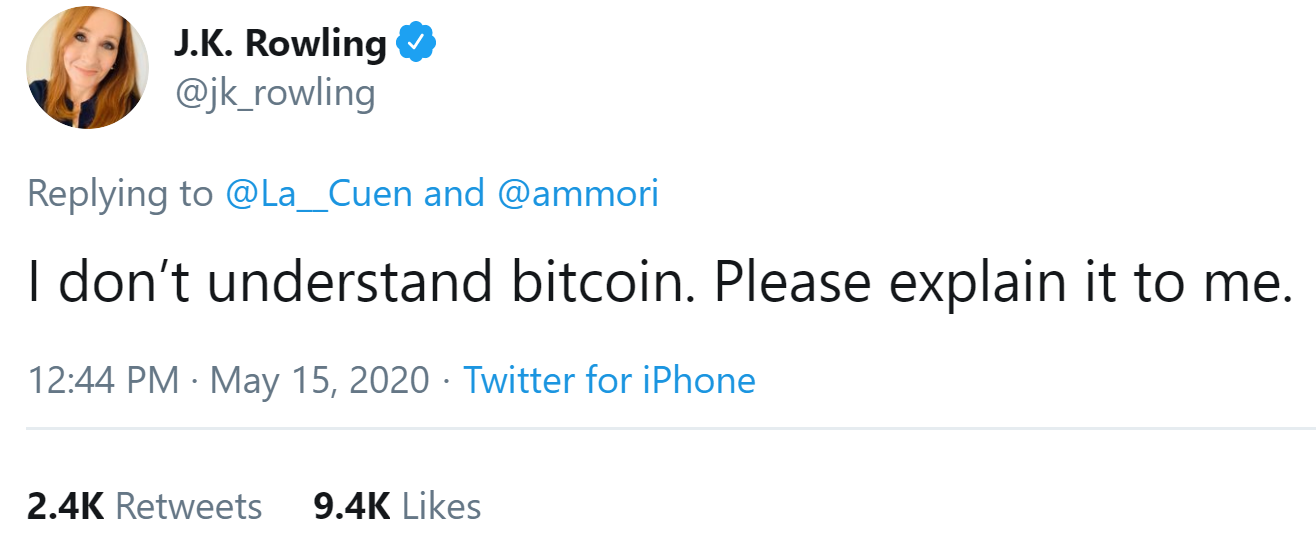Viewport: 1316px width, 549px height.
Task: Open the @ammori mention link
Action: point(578,193)
